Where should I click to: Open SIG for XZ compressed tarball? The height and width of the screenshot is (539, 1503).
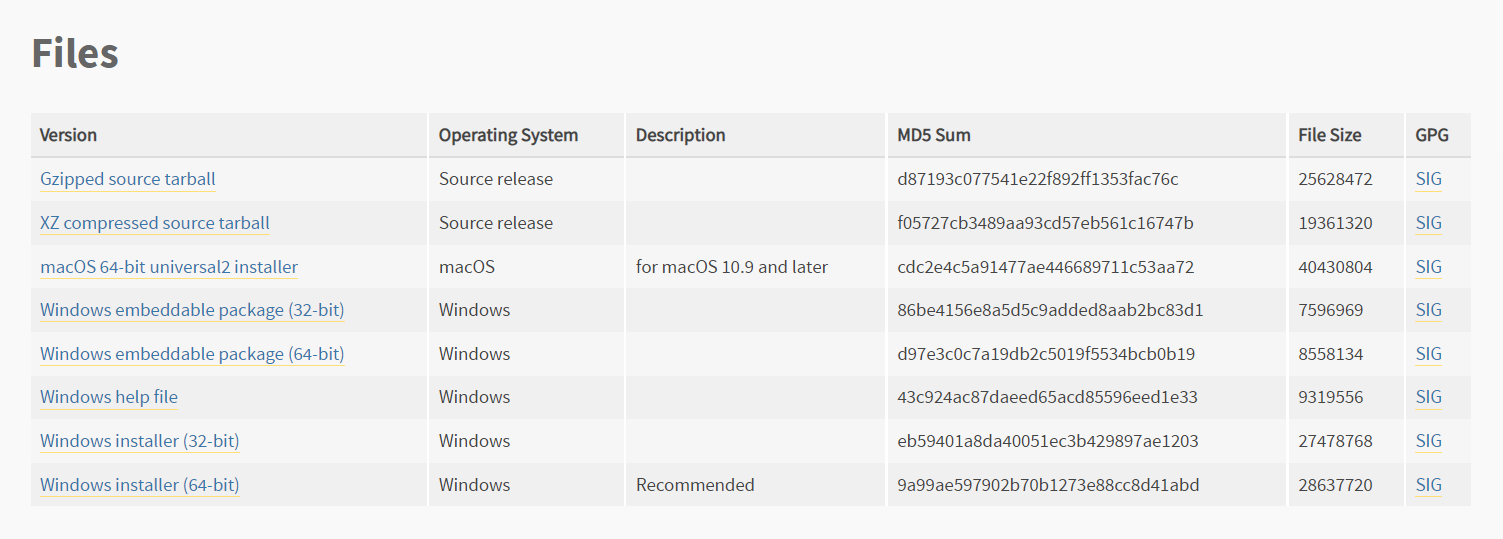pos(1429,223)
